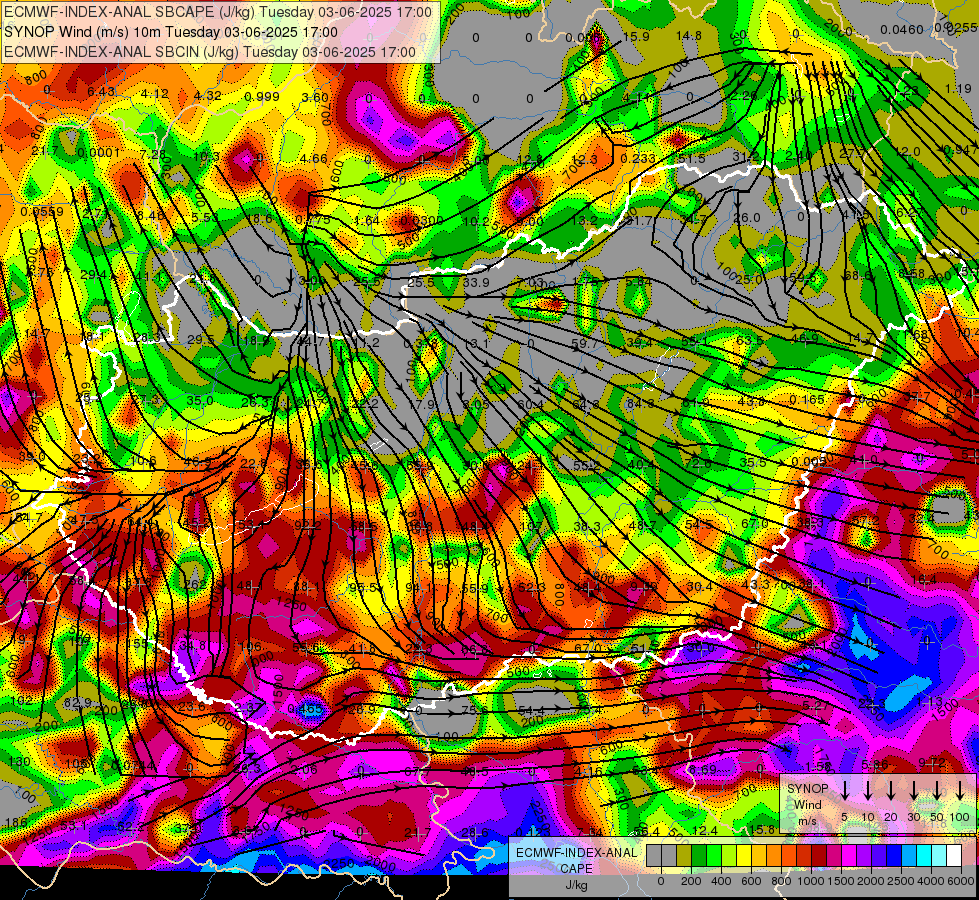This screenshot has height=900, width=979.
Task: Click the 12.4 value near bottom
Action: (x=705, y=830)
